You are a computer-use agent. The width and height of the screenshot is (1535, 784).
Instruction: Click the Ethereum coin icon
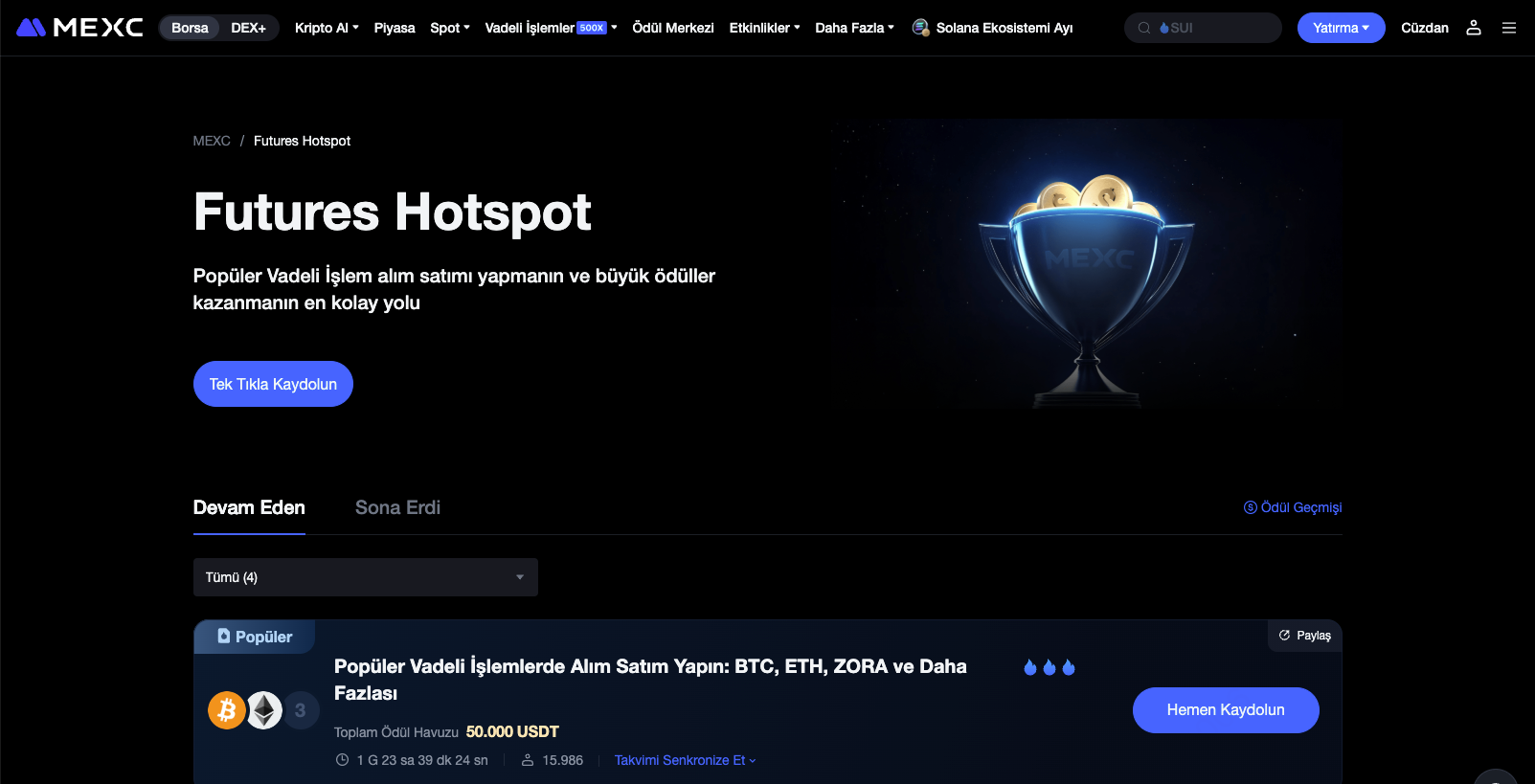pyautogui.click(x=264, y=710)
